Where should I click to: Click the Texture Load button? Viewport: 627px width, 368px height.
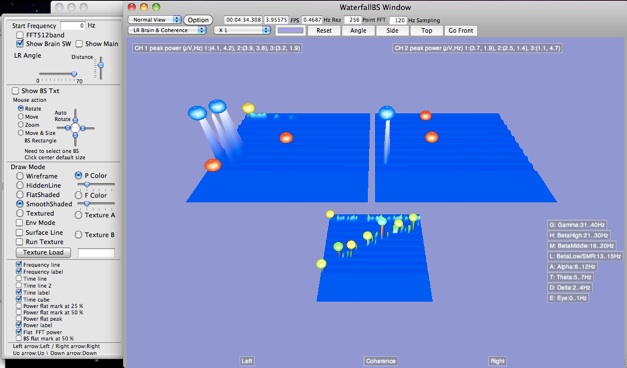pyautogui.click(x=43, y=252)
